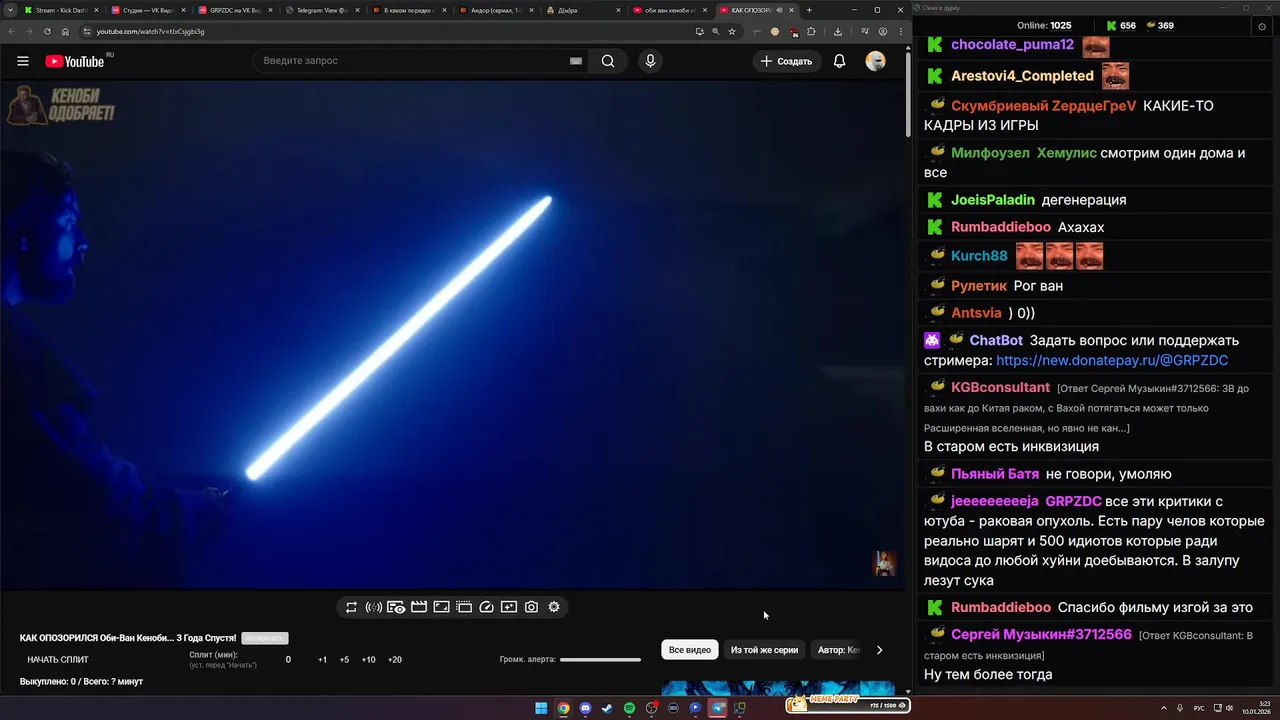Open the donatepay.ru link in the chat

pos(1112,360)
